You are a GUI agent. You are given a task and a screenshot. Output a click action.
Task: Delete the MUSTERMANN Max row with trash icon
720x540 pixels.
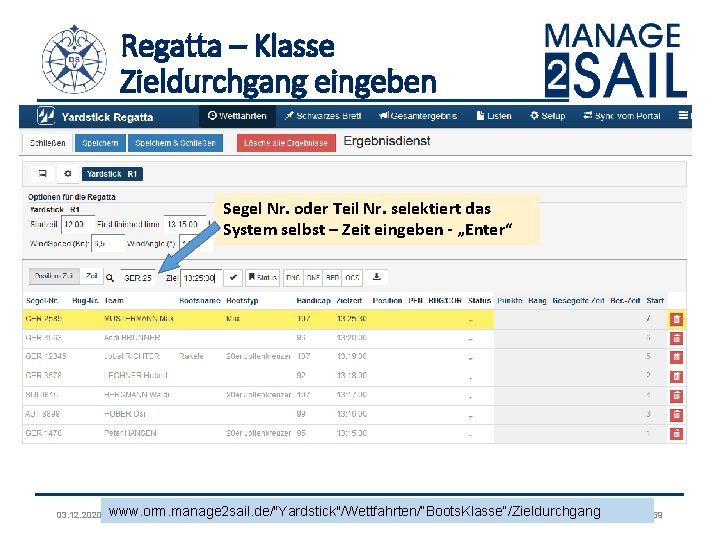point(676,319)
